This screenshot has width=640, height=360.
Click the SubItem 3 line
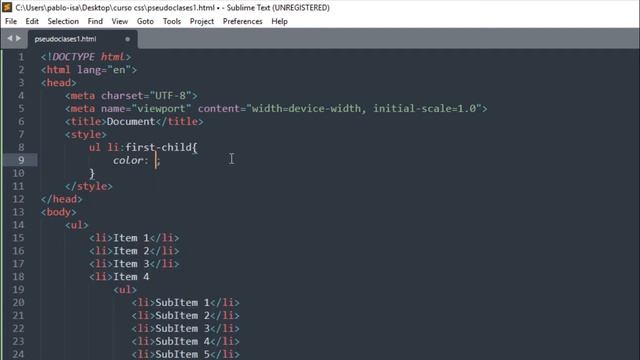pos(185,329)
